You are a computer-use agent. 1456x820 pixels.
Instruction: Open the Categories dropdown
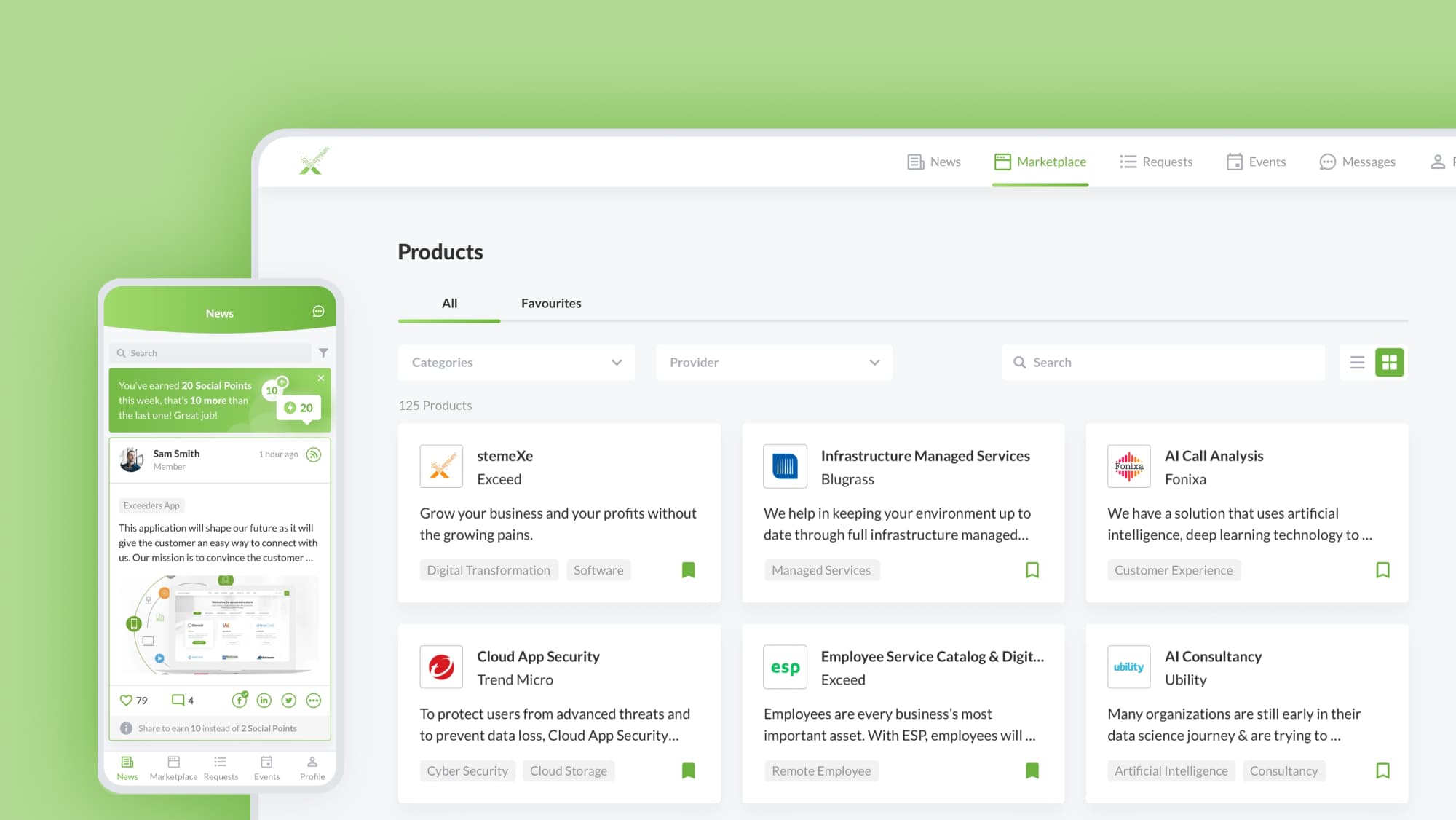(515, 362)
